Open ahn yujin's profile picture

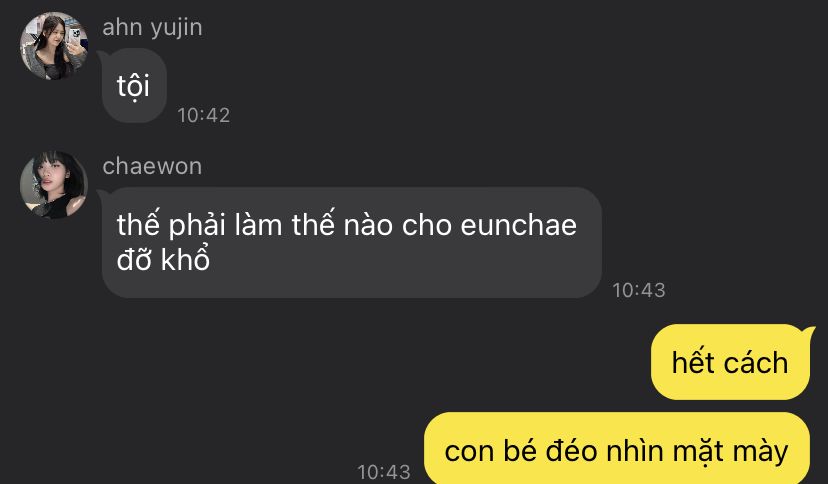(x=54, y=46)
